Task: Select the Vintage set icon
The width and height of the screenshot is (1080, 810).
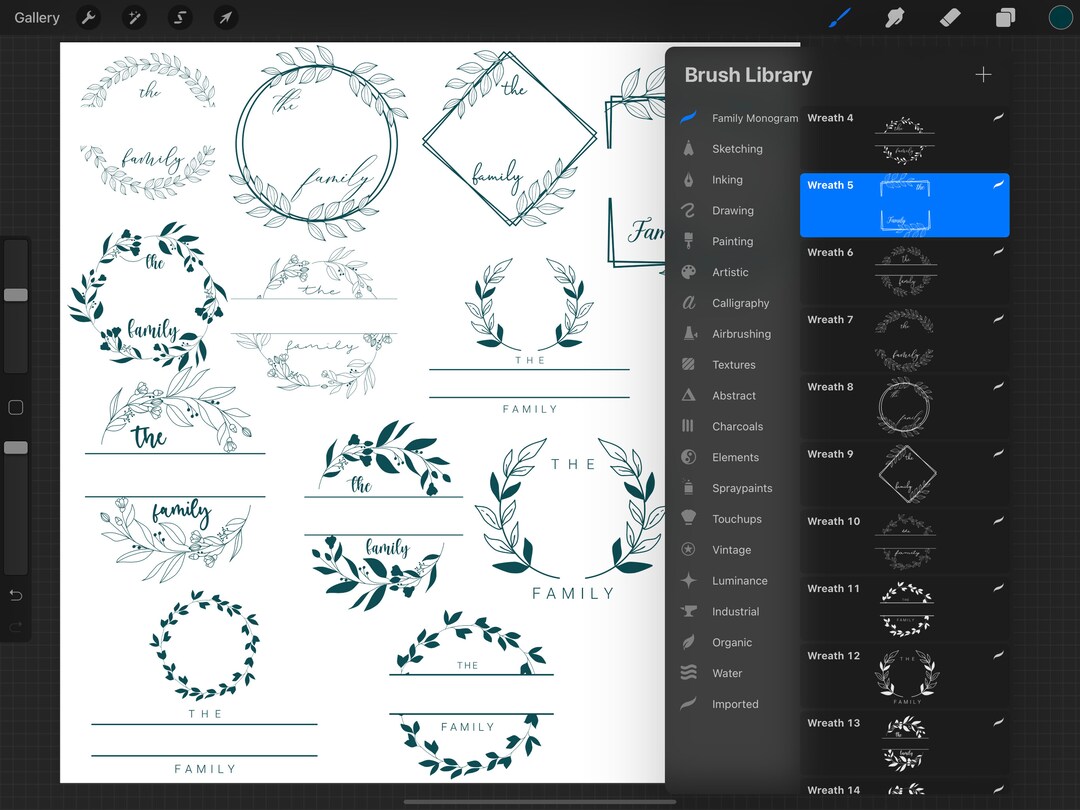Action: pos(688,549)
